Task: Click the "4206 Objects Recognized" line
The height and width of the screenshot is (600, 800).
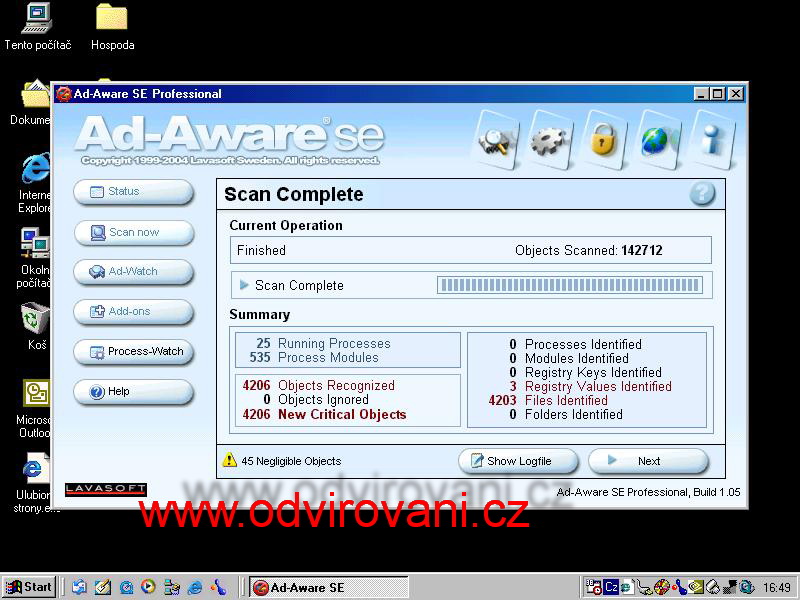Action: tap(319, 385)
